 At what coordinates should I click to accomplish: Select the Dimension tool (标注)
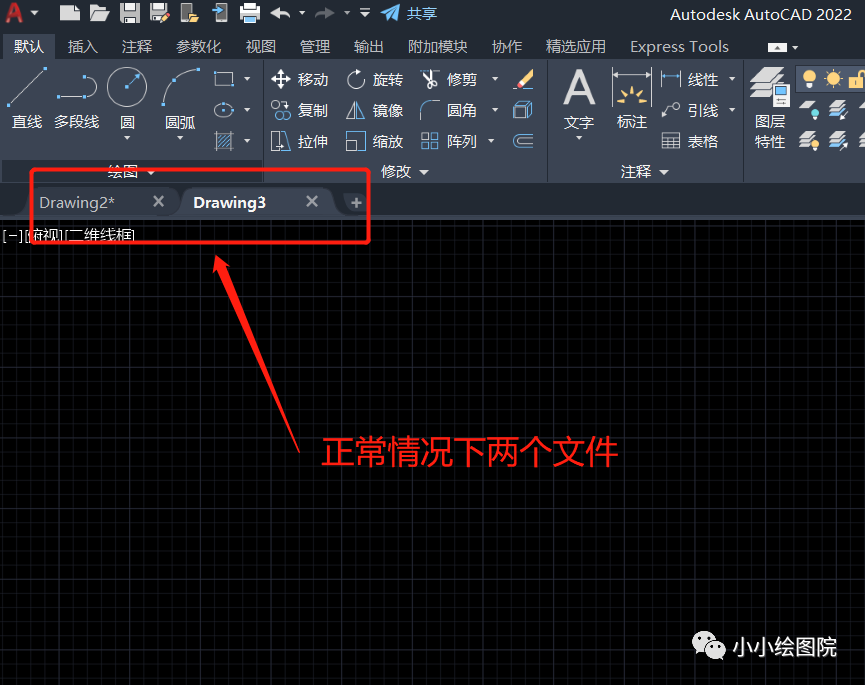pyautogui.click(x=632, y=99)
